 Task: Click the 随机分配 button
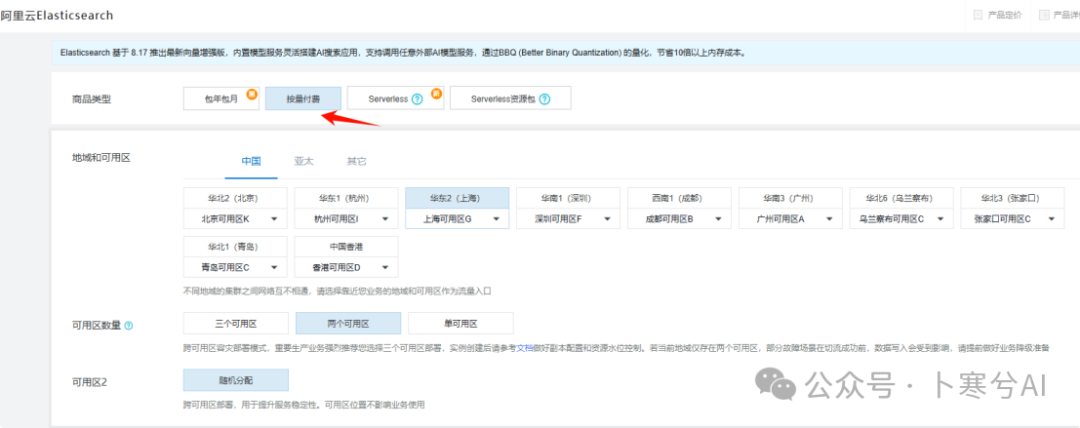tap(235, 380)
